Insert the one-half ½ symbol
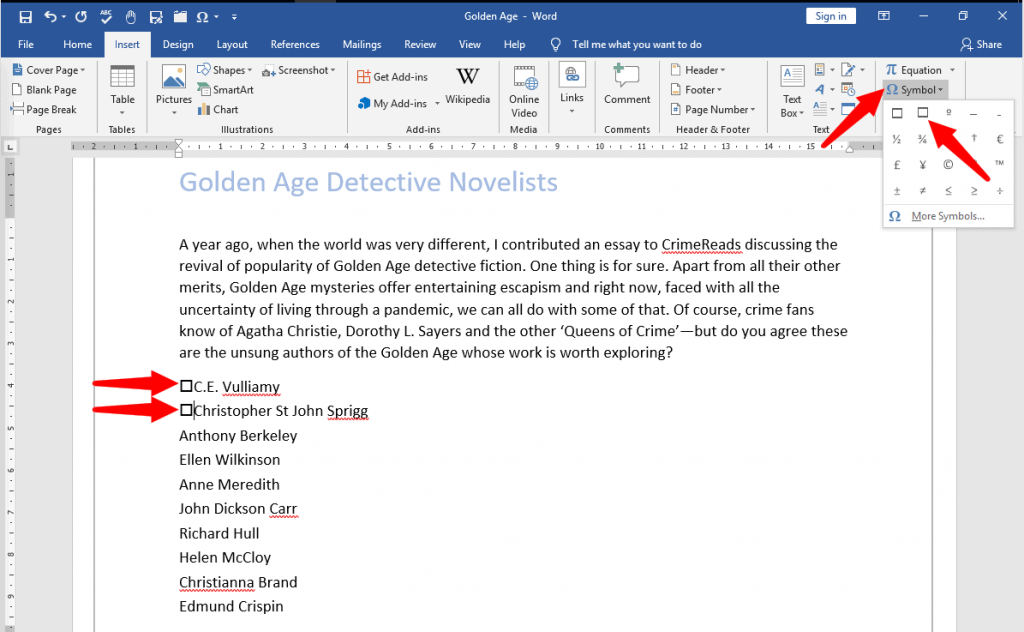Screen dimensions: 1024x632 897,138
